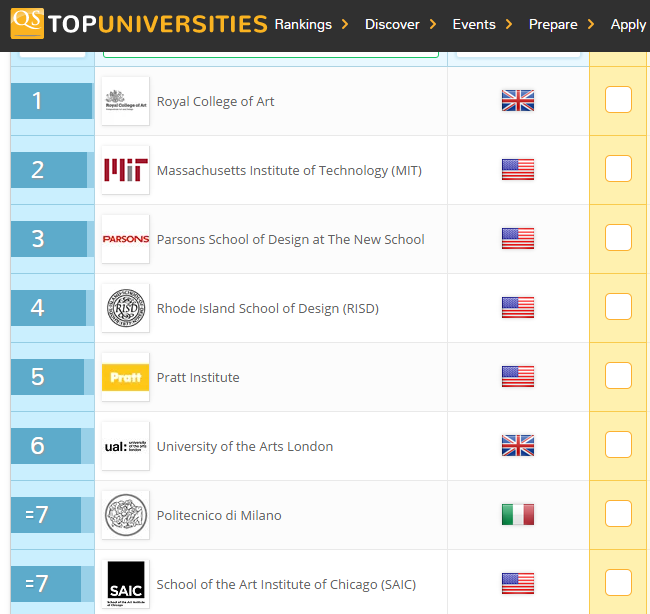Viewport: 650px width, 614px height.
Task: Click the Italy flag icon
Action: click(x=518, y=515)
